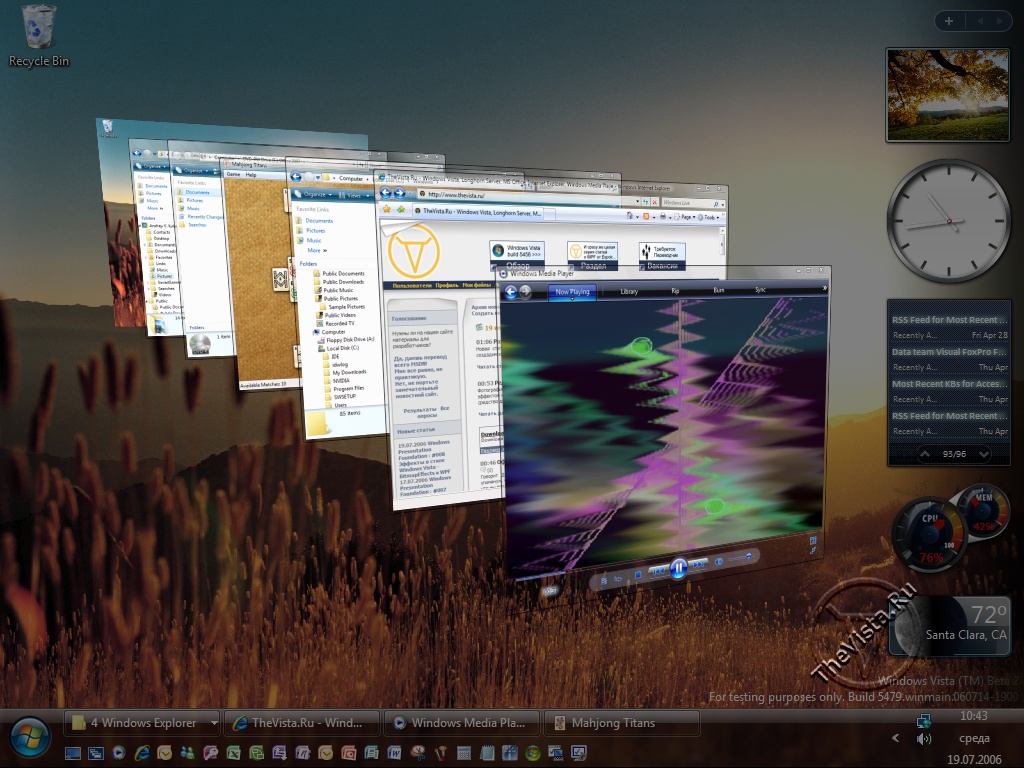Image resolution: width=1024 pixels, height=768 pixels.
Task: Open the Library tab in Media Player
Action: [x=629, y=291]
